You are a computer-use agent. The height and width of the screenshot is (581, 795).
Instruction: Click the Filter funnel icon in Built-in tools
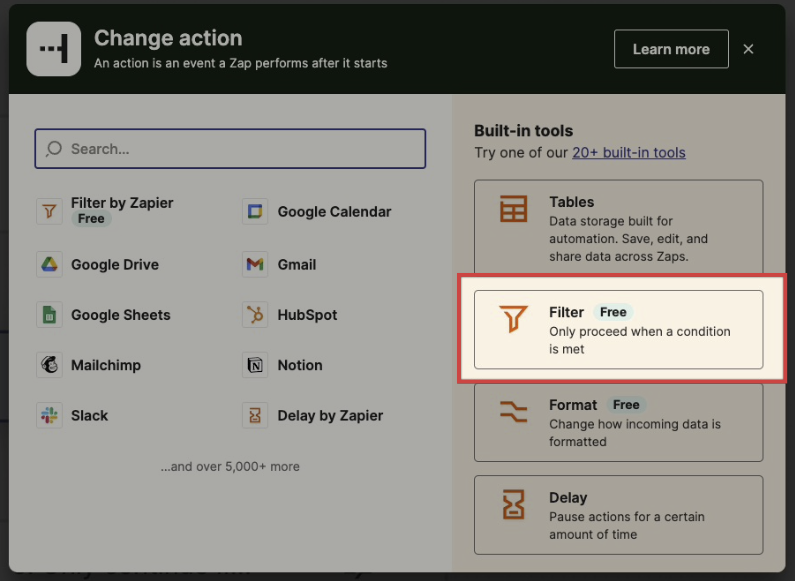click(x=513, y=319)
